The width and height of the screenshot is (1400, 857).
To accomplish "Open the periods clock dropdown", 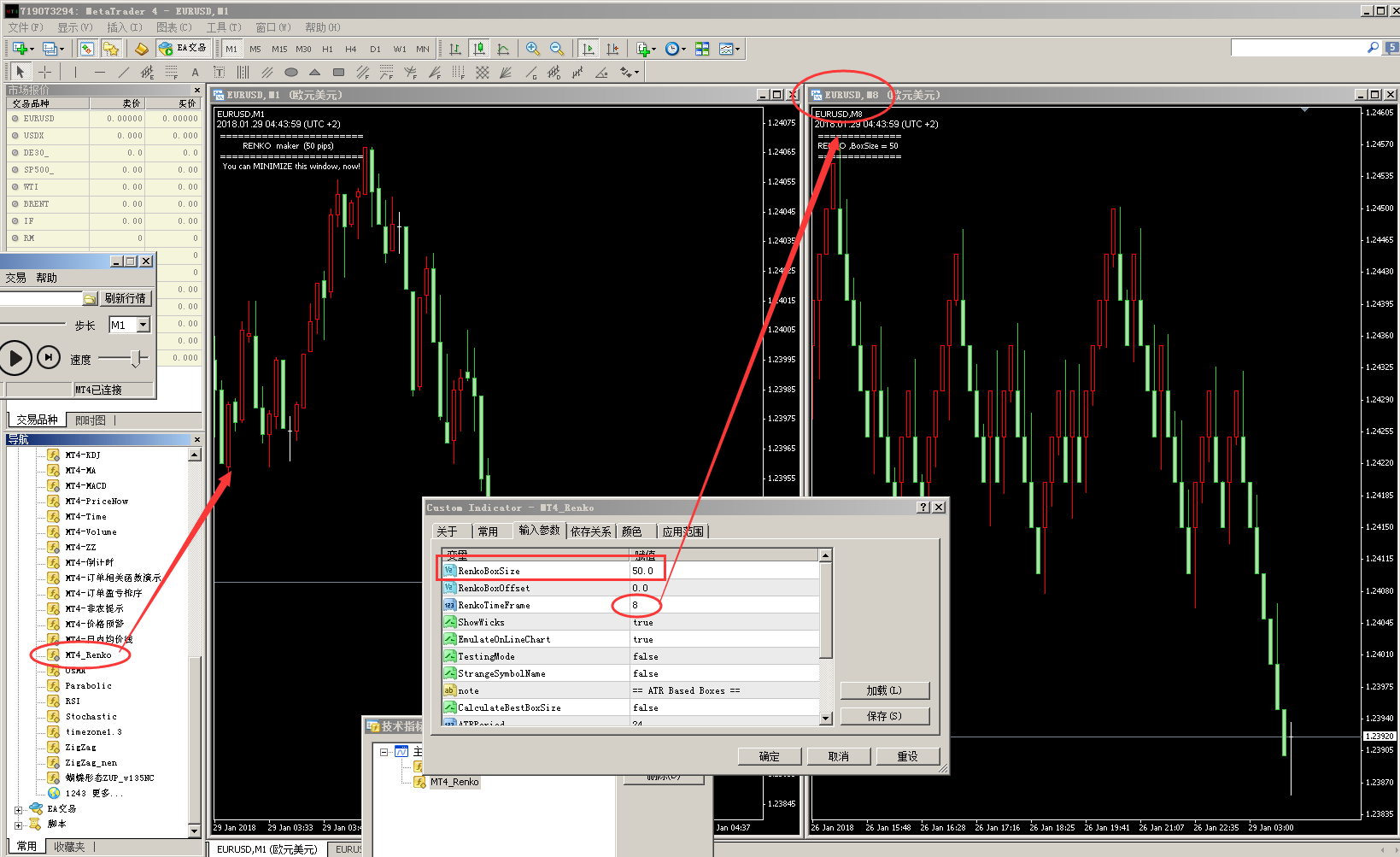I will coord(675,49).
